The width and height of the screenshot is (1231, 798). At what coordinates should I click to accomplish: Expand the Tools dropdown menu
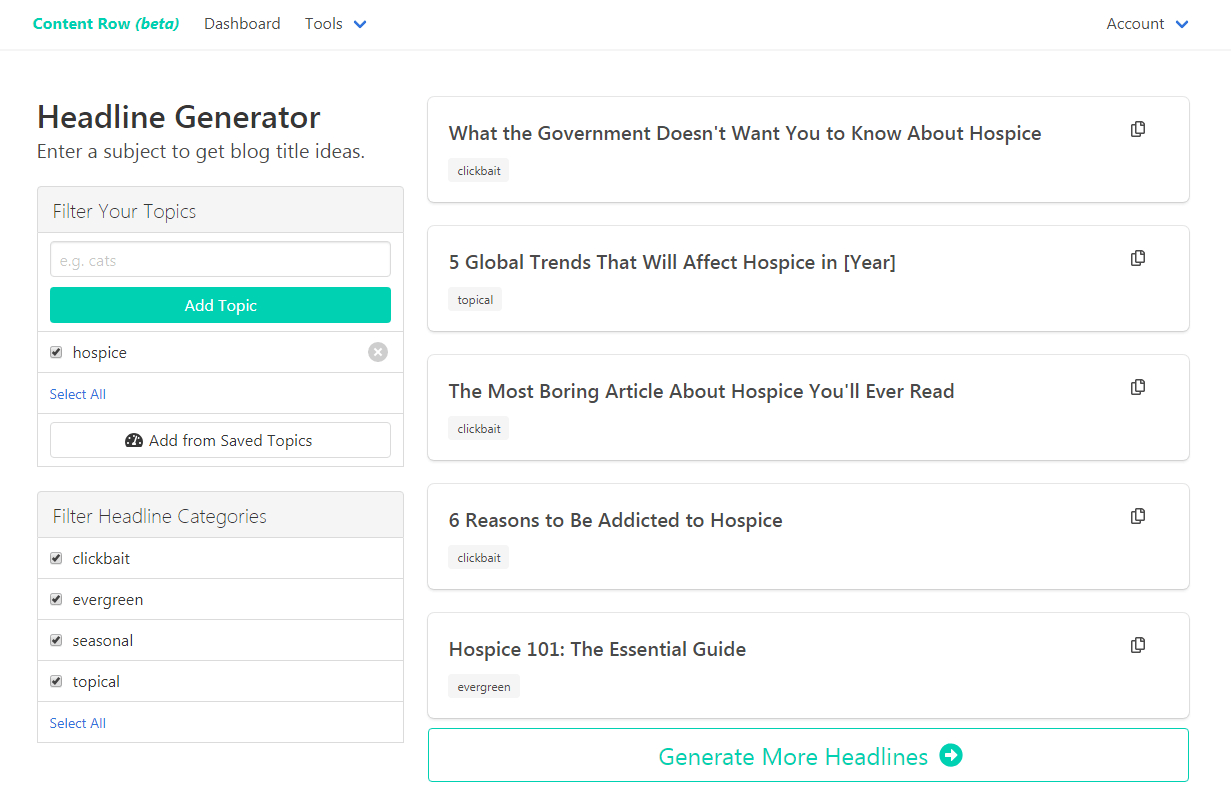point(336,24)
